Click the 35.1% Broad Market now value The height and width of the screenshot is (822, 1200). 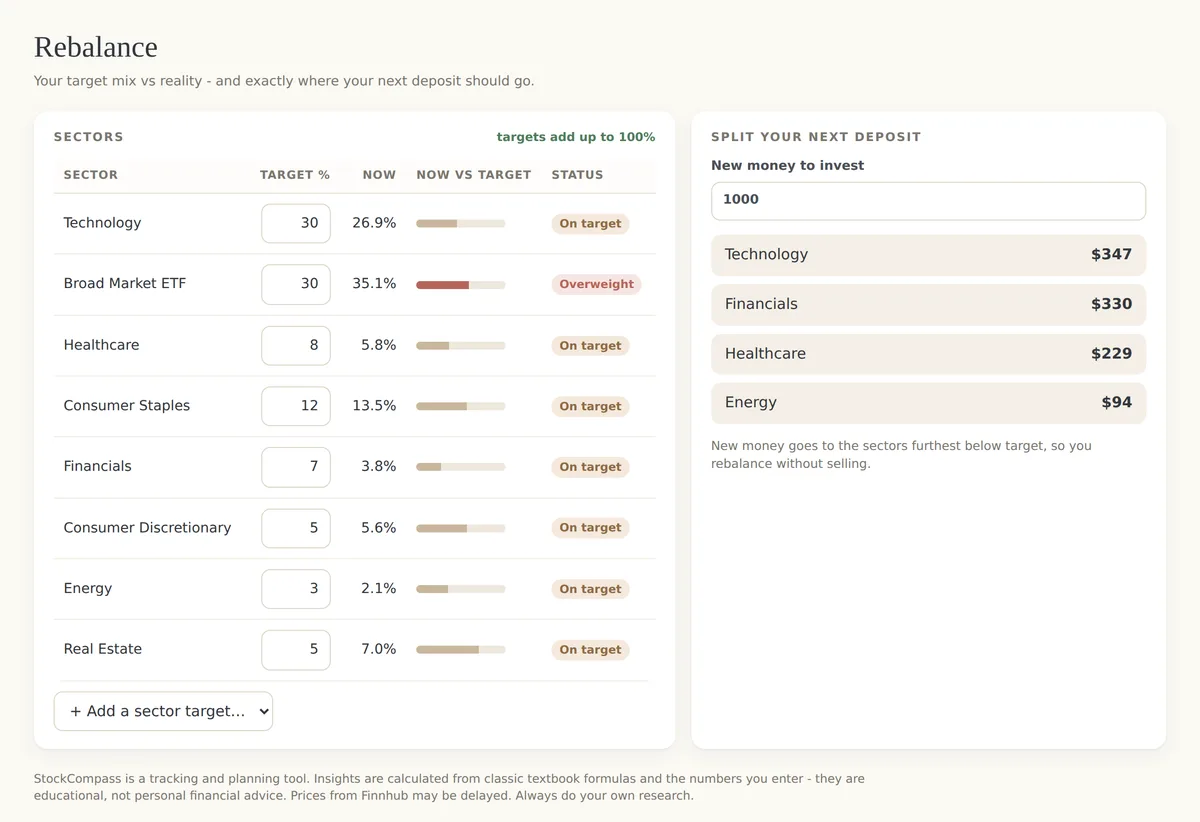(374, 284)
